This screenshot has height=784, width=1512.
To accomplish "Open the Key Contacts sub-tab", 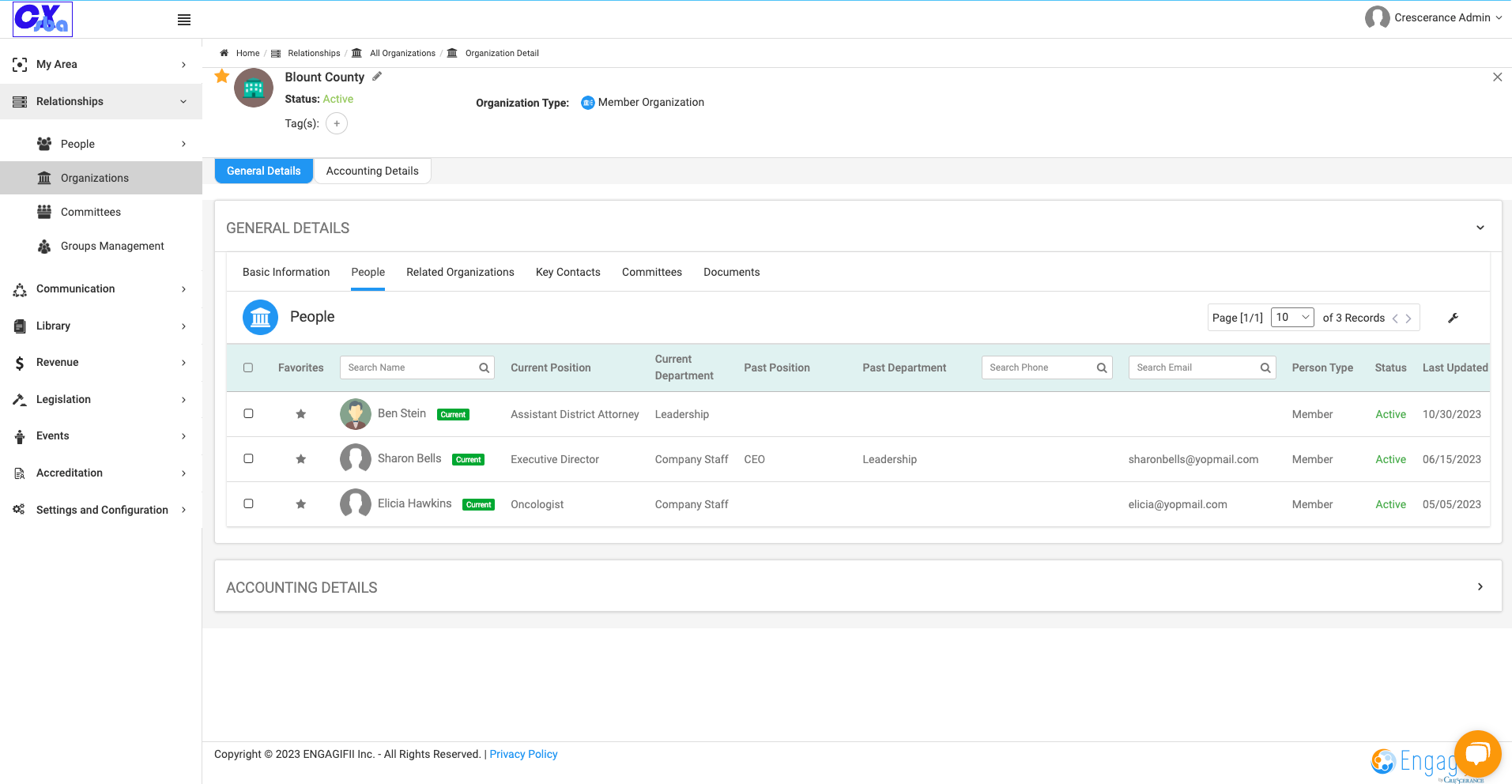I will 568,272.
